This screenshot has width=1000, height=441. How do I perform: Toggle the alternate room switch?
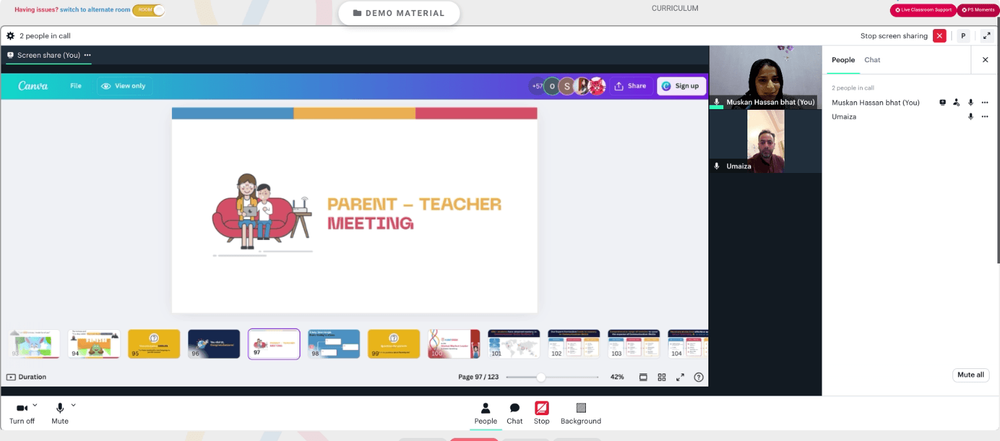(x=149, y=10)
